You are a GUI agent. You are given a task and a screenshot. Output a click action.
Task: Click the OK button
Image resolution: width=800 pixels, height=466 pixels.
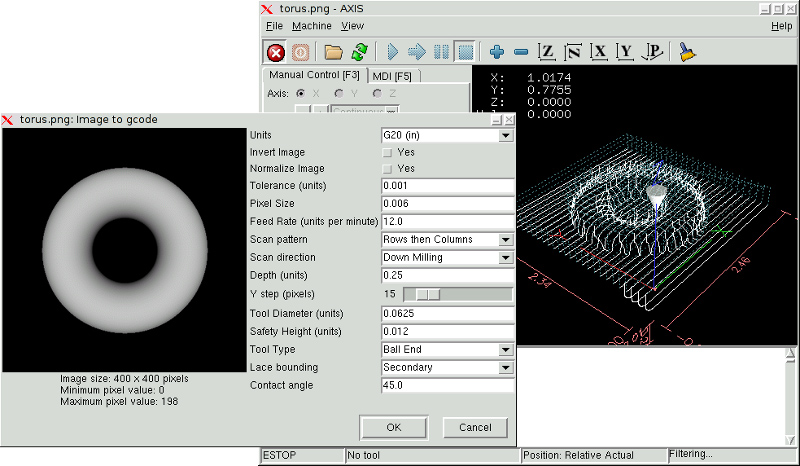[393, 428]
